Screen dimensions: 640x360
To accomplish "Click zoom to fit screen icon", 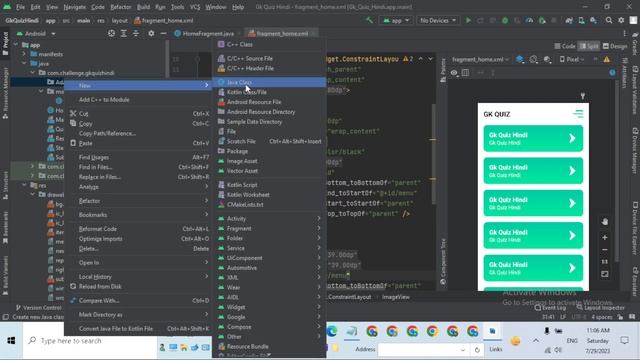I will (604, 274).
